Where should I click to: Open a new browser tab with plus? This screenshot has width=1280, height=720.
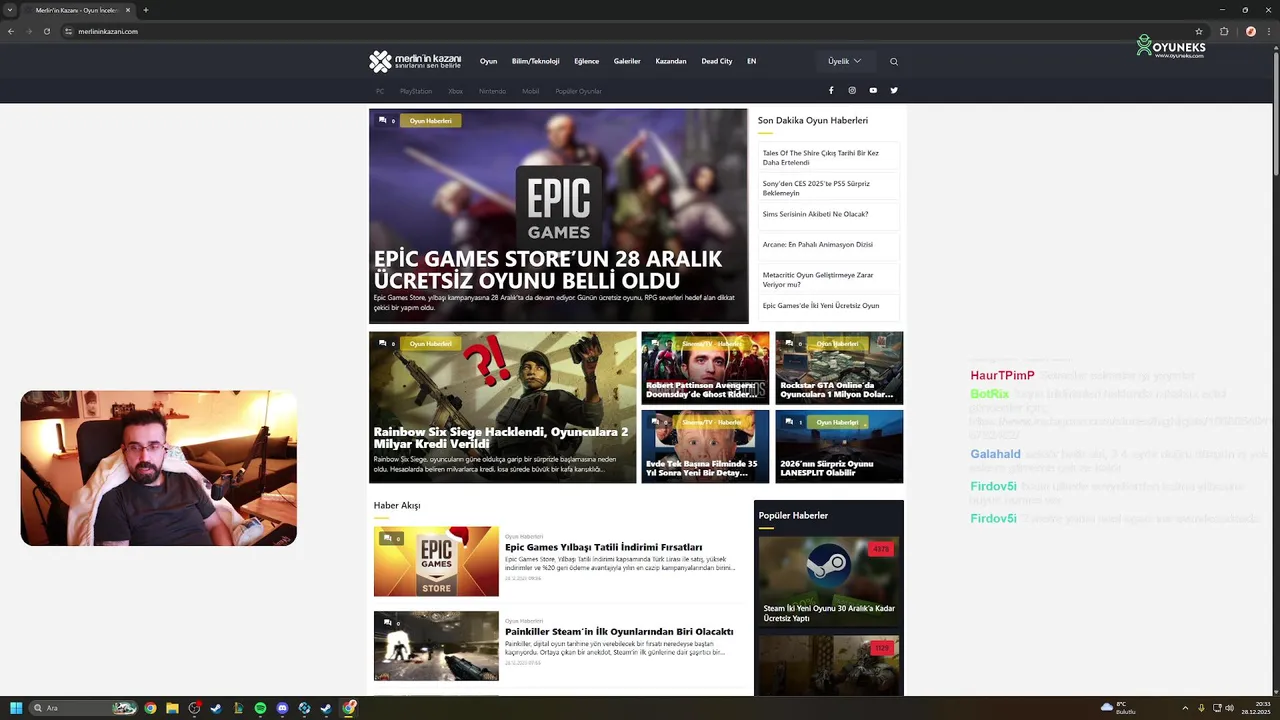coord(146,10)
